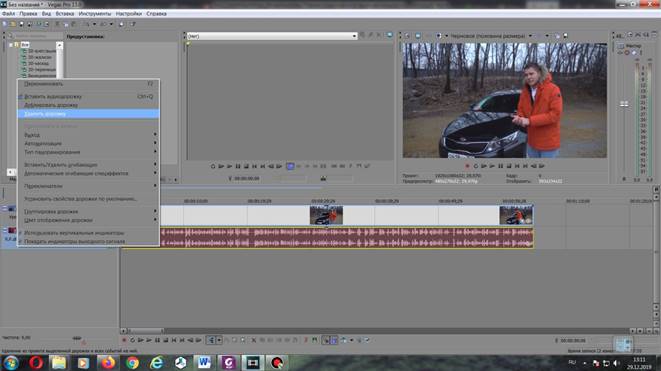Click the timeline horizontal scrollbar thumb

146,331
